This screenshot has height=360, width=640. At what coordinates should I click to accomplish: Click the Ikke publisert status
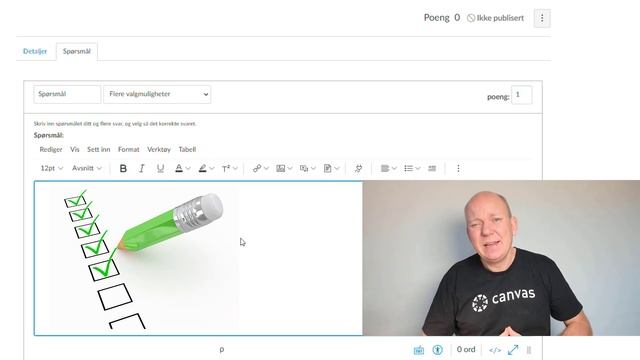(496, 18)
